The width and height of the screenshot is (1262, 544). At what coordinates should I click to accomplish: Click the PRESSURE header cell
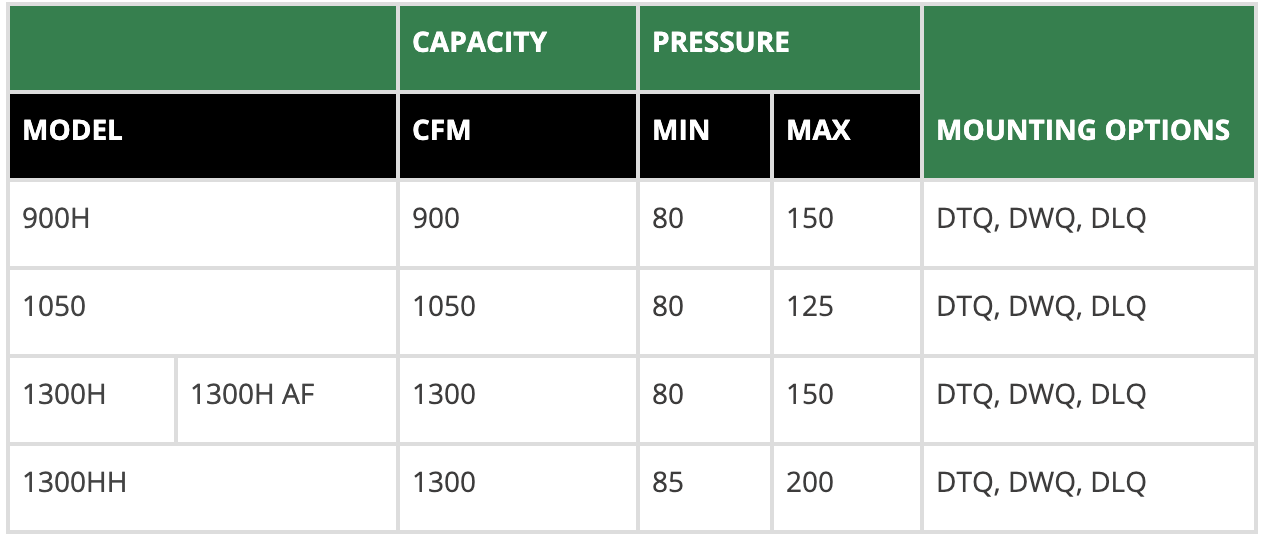[x=780, y=48]
